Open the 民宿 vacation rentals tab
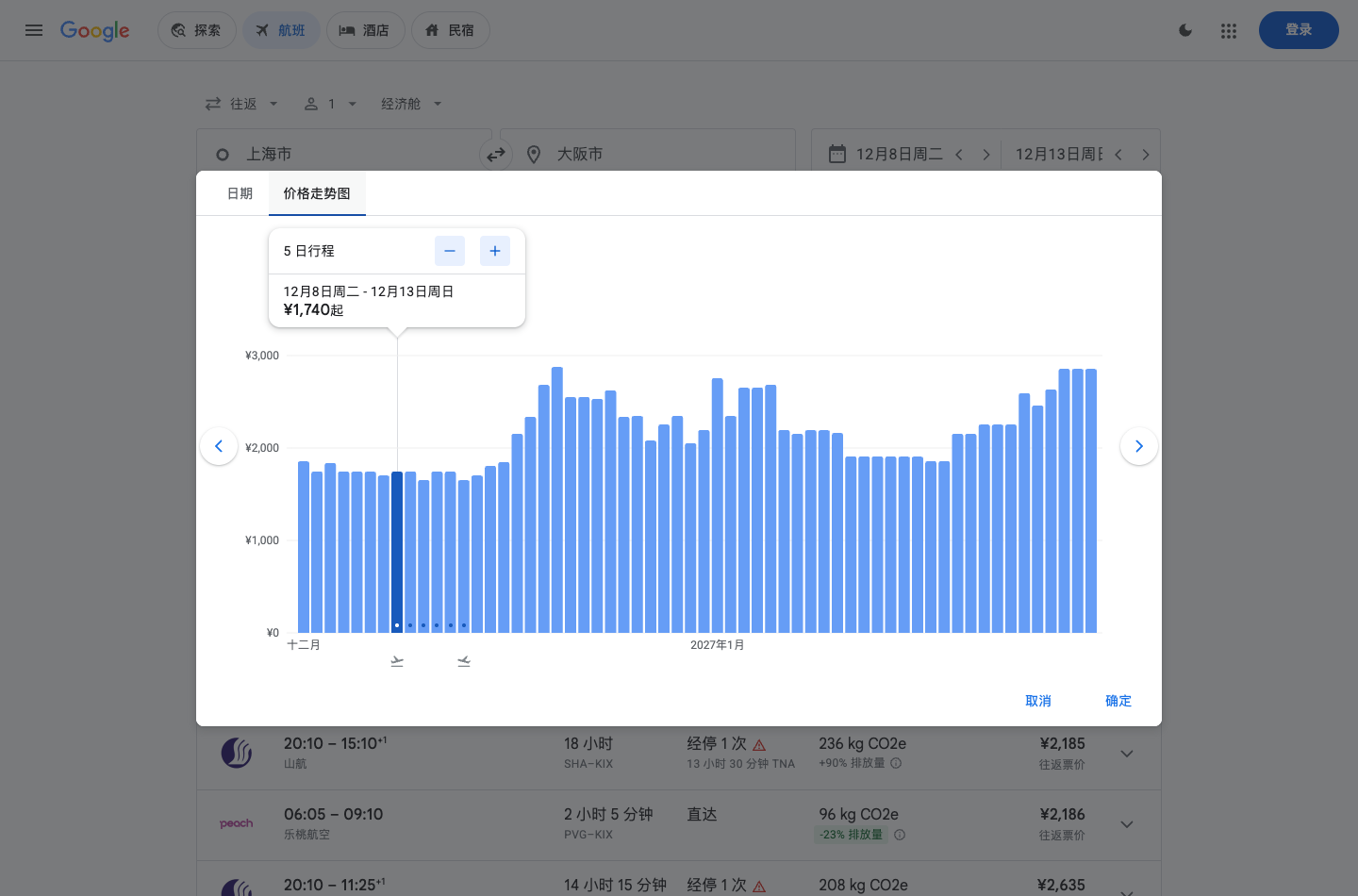Viewport: 1358px width, 896px height. (x=450, y=30)
